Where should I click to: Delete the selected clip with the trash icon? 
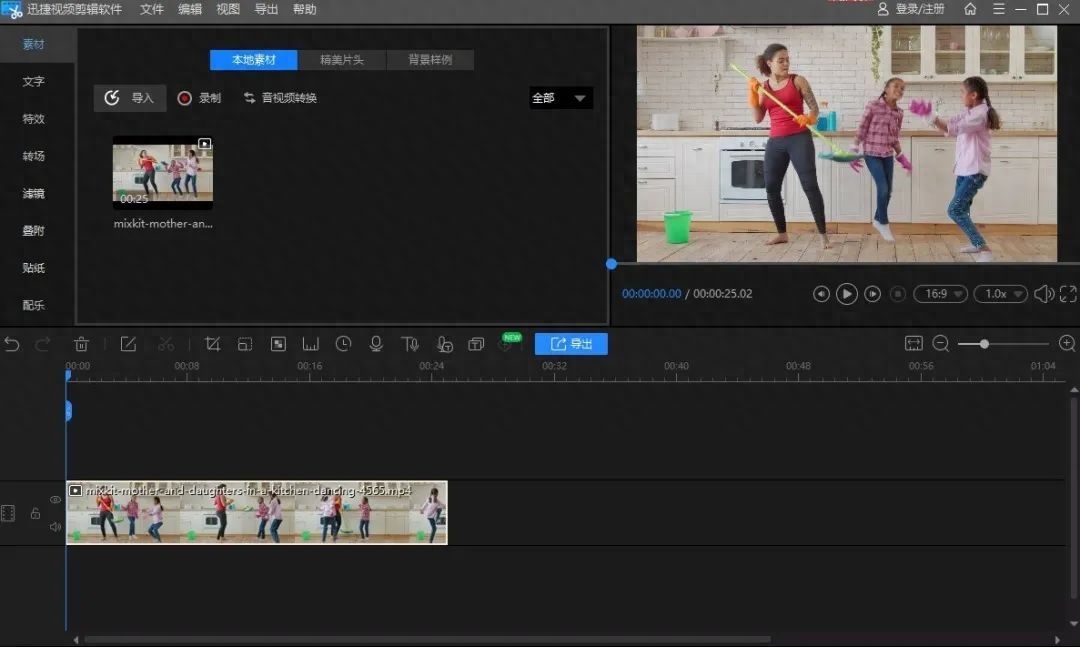click(x=81, y=344)
